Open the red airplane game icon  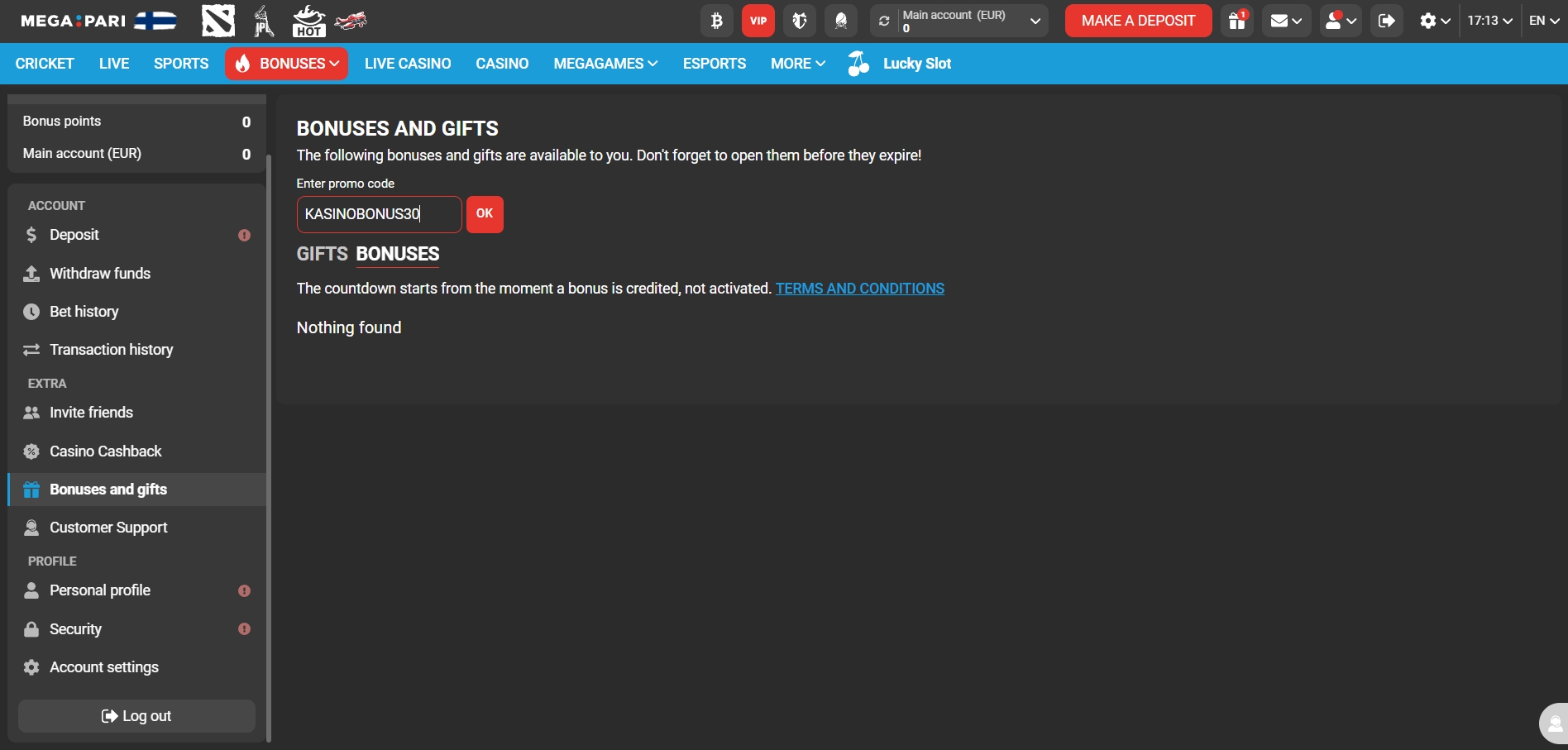351,21
